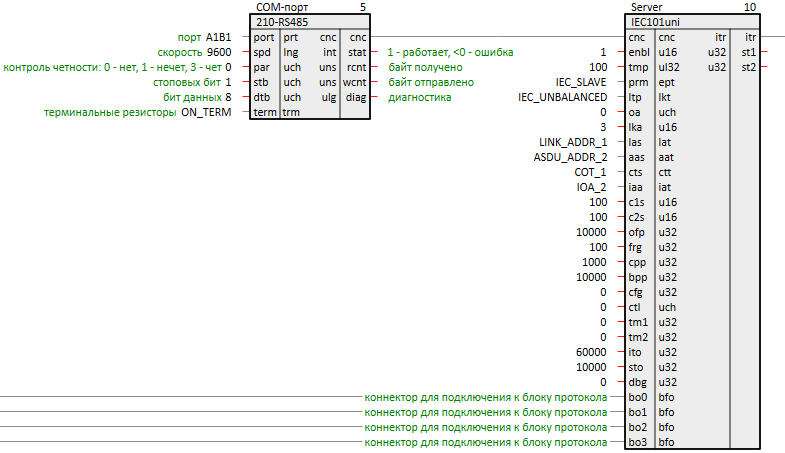
Task: Edit the speed value 9600
Action: [x=219, y=52]
